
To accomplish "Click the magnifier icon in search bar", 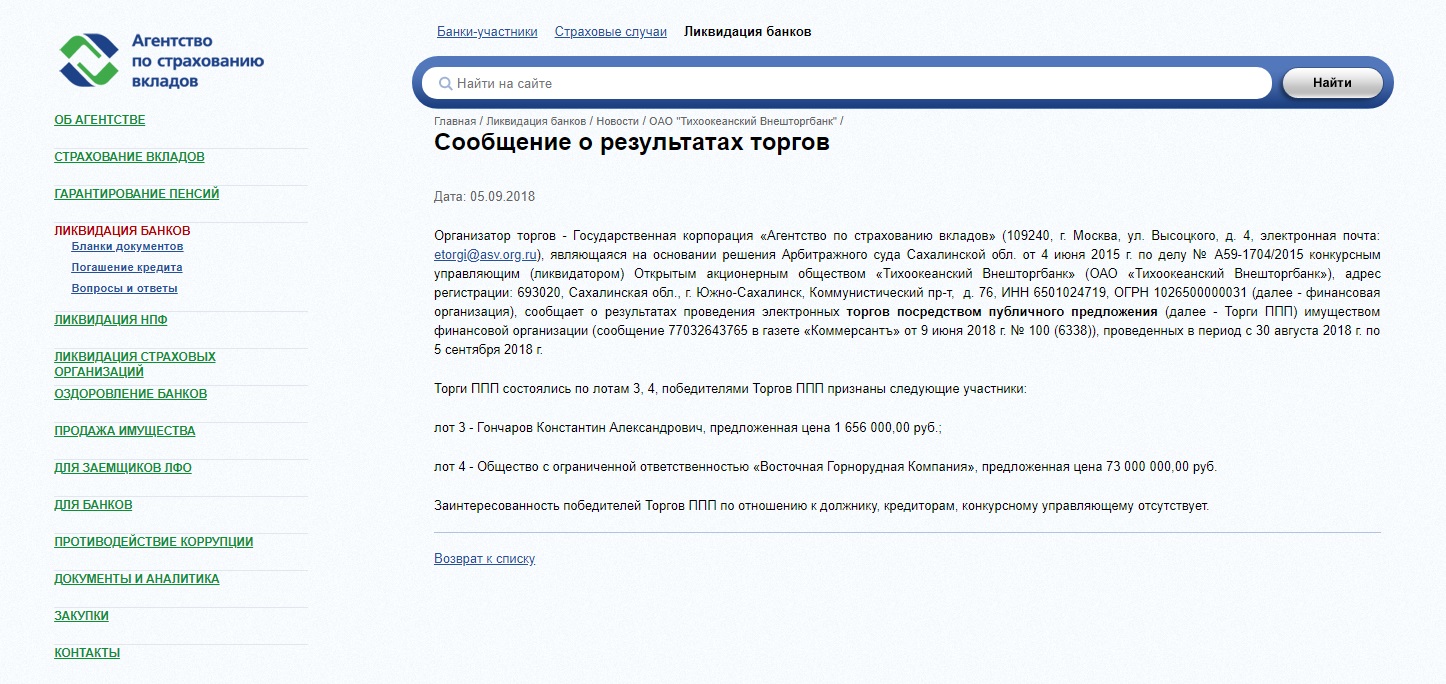I will pyautogui.click(x=446, y=83).
